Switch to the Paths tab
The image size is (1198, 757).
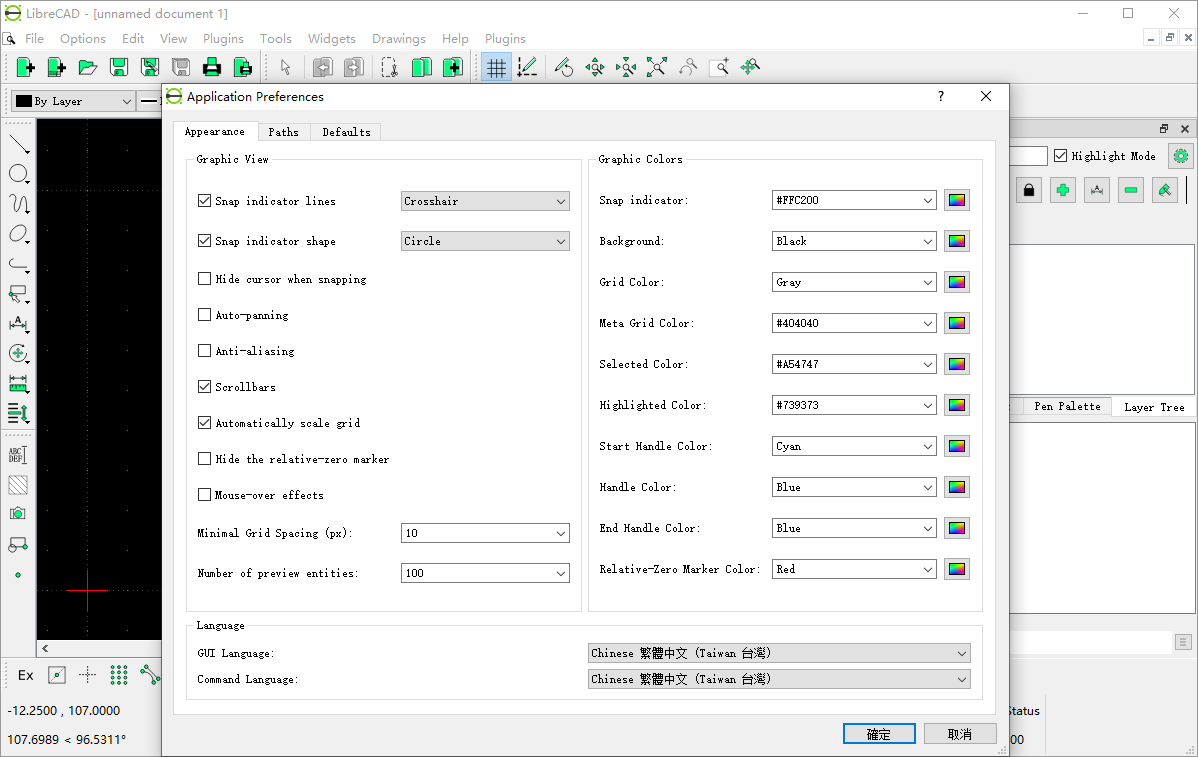[x=283, y=132]
